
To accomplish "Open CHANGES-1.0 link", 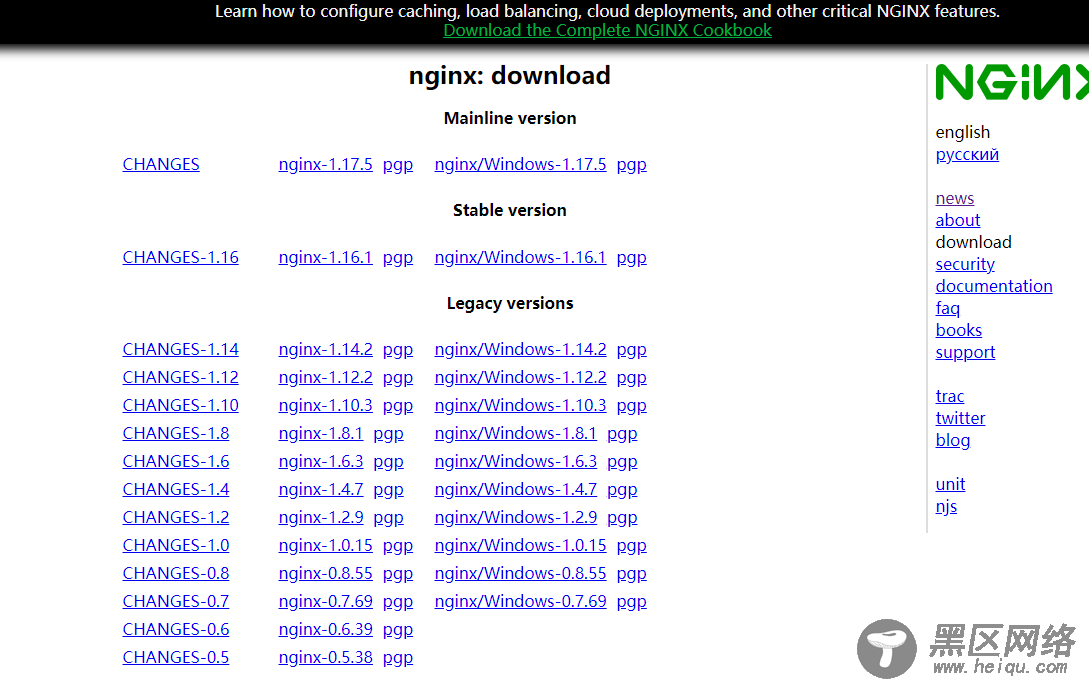I will [176, 545].
